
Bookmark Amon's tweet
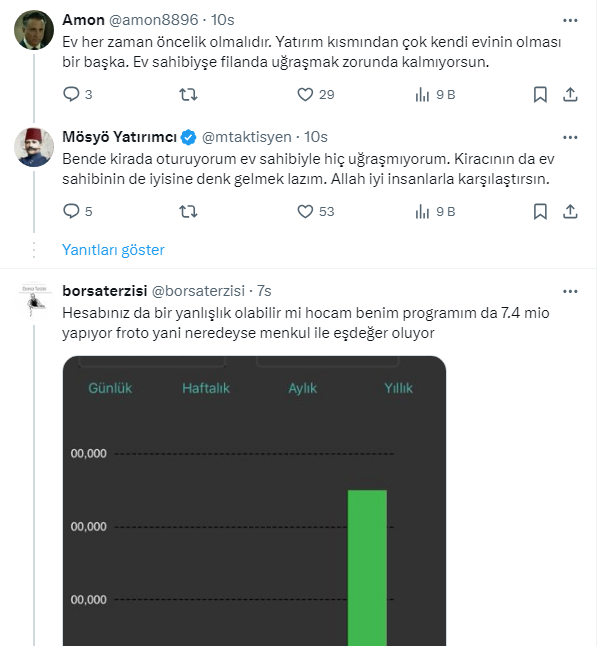coord(540,94)
